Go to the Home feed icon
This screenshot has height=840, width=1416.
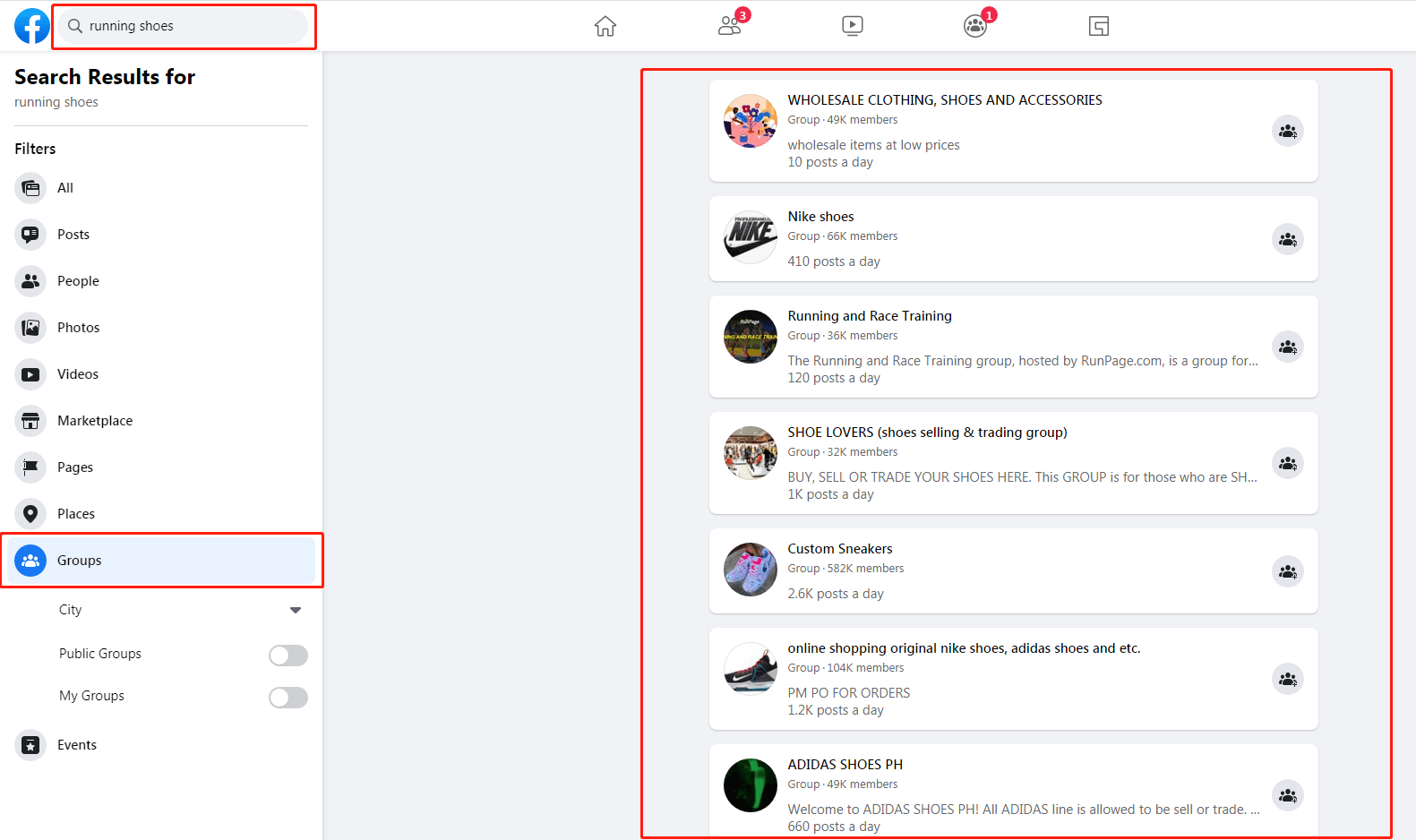(605, 26)
